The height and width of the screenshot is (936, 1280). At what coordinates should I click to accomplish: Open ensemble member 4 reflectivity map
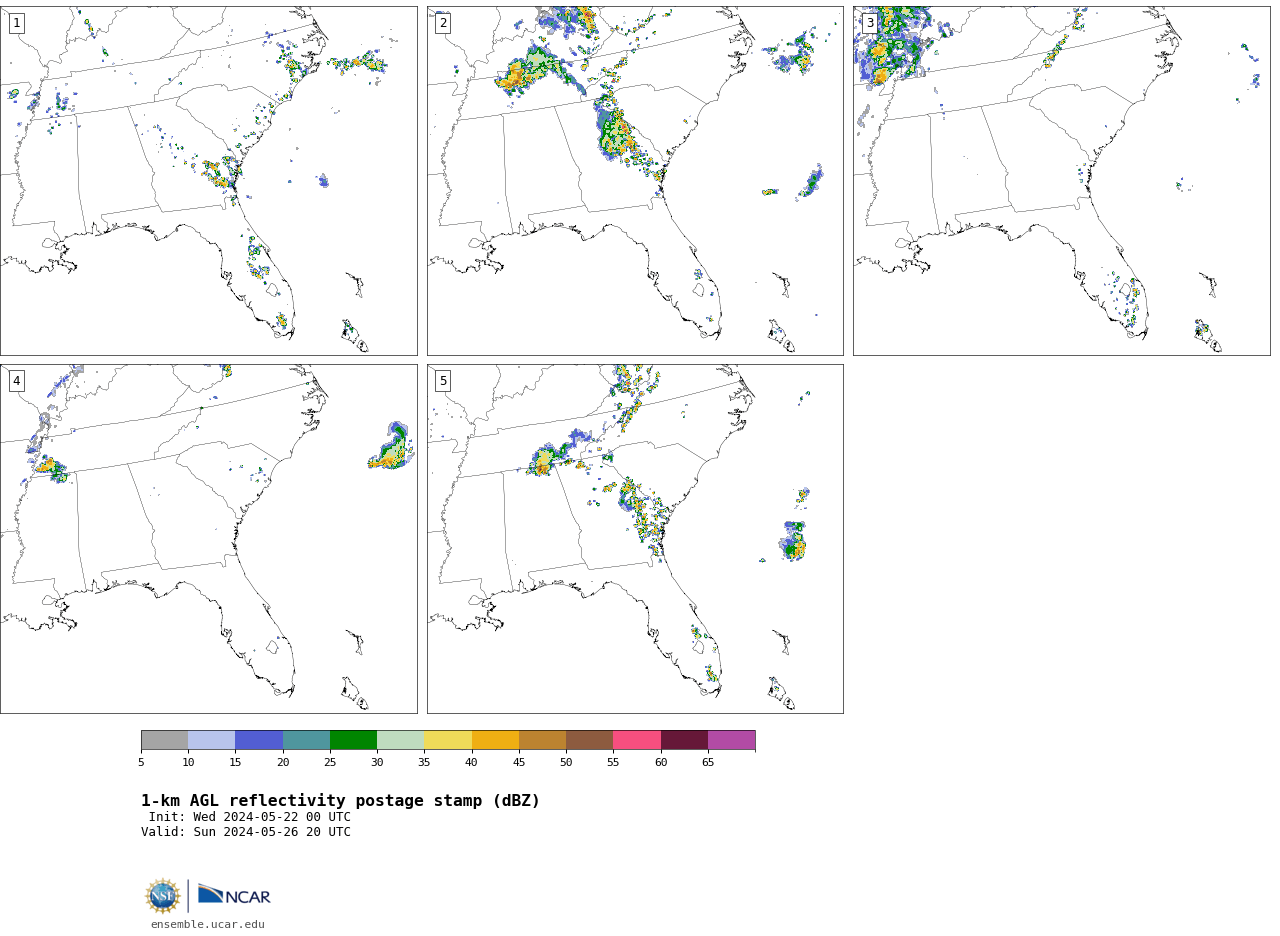tap(208, 539)
